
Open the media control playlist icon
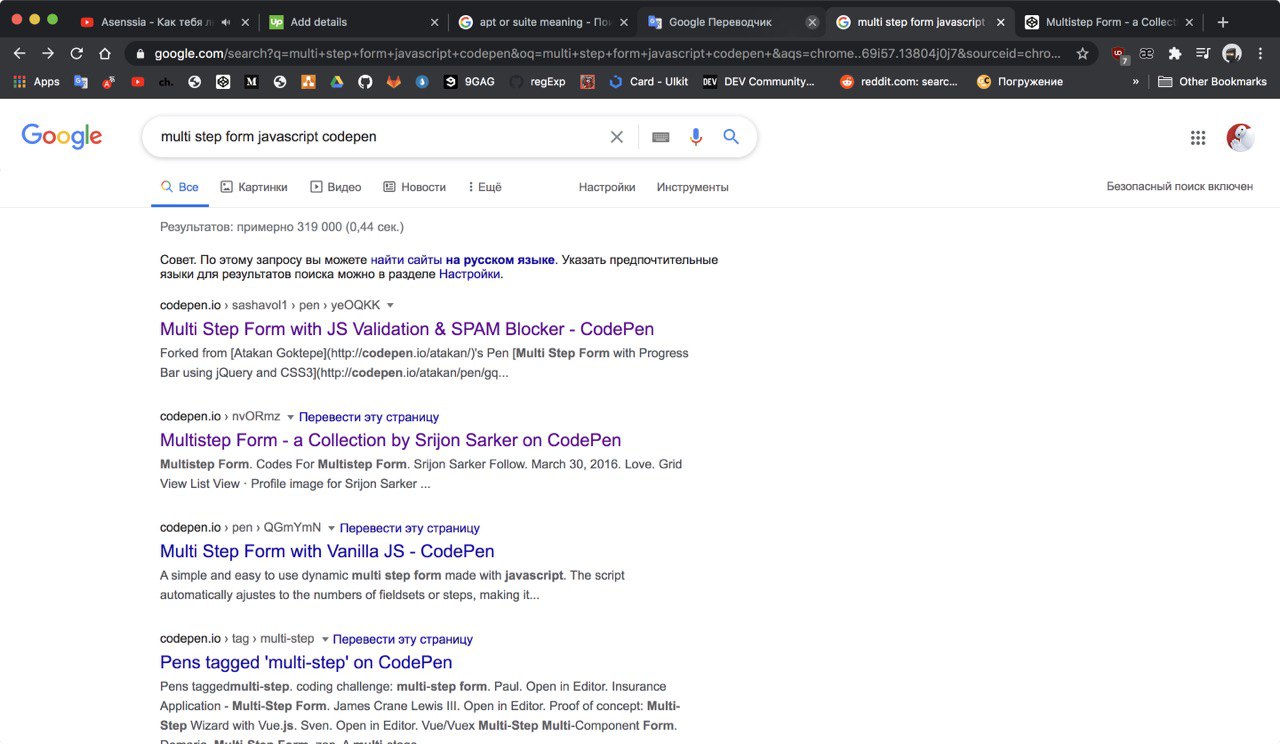[x=1203, y=53]
